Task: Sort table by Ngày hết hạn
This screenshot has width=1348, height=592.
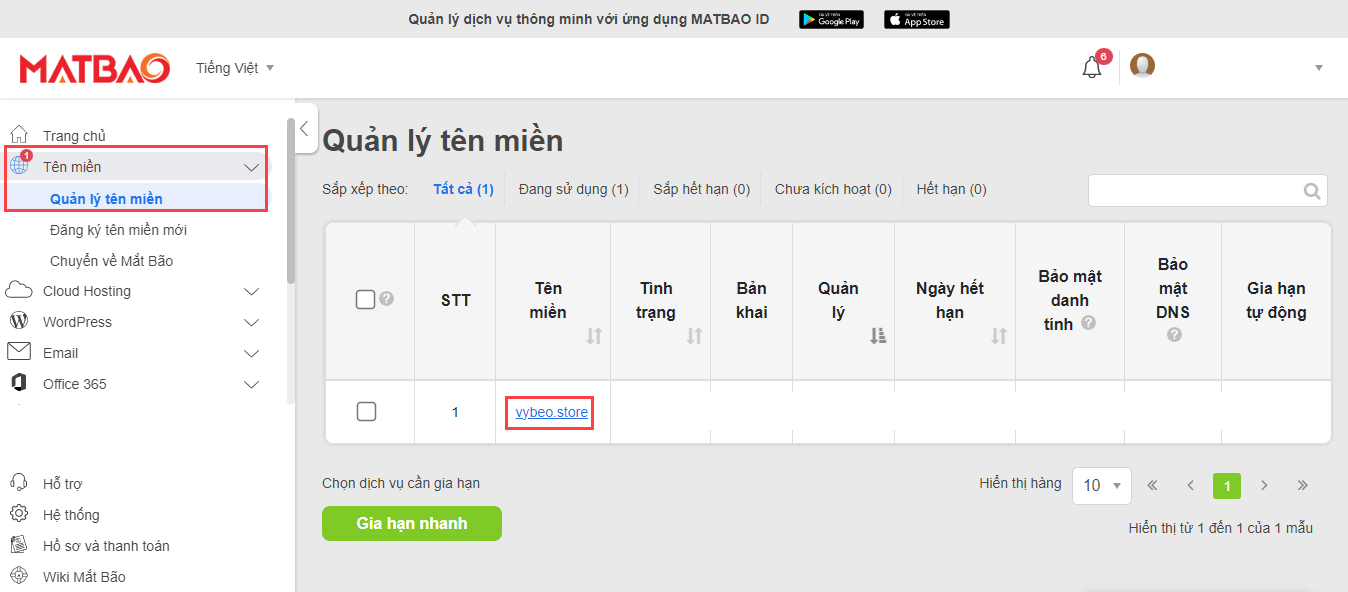Action: (997, 337)
